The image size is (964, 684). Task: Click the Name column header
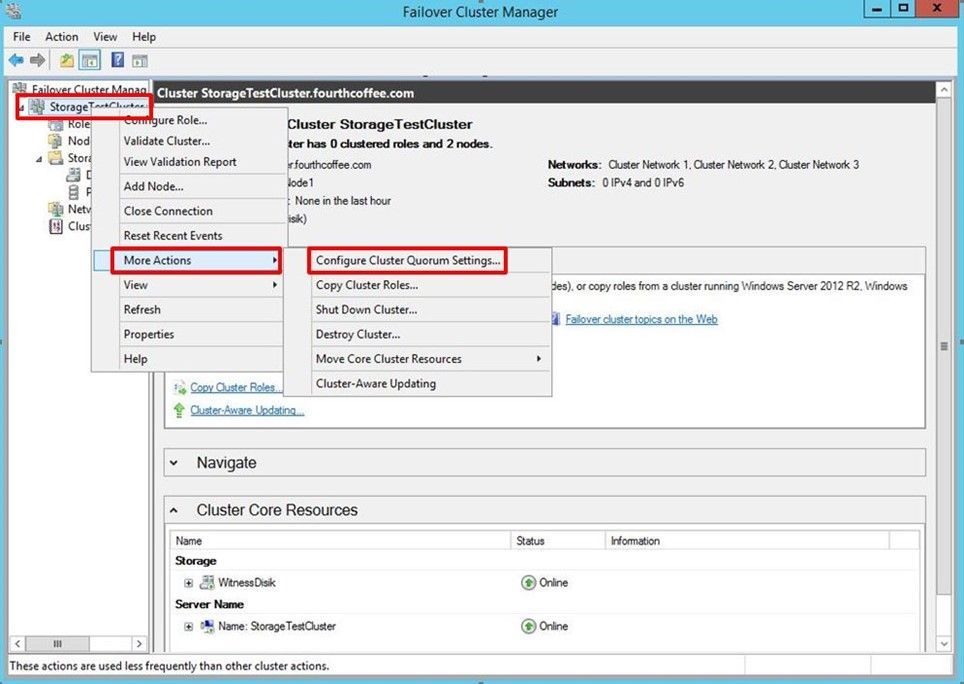pos(340,541)
